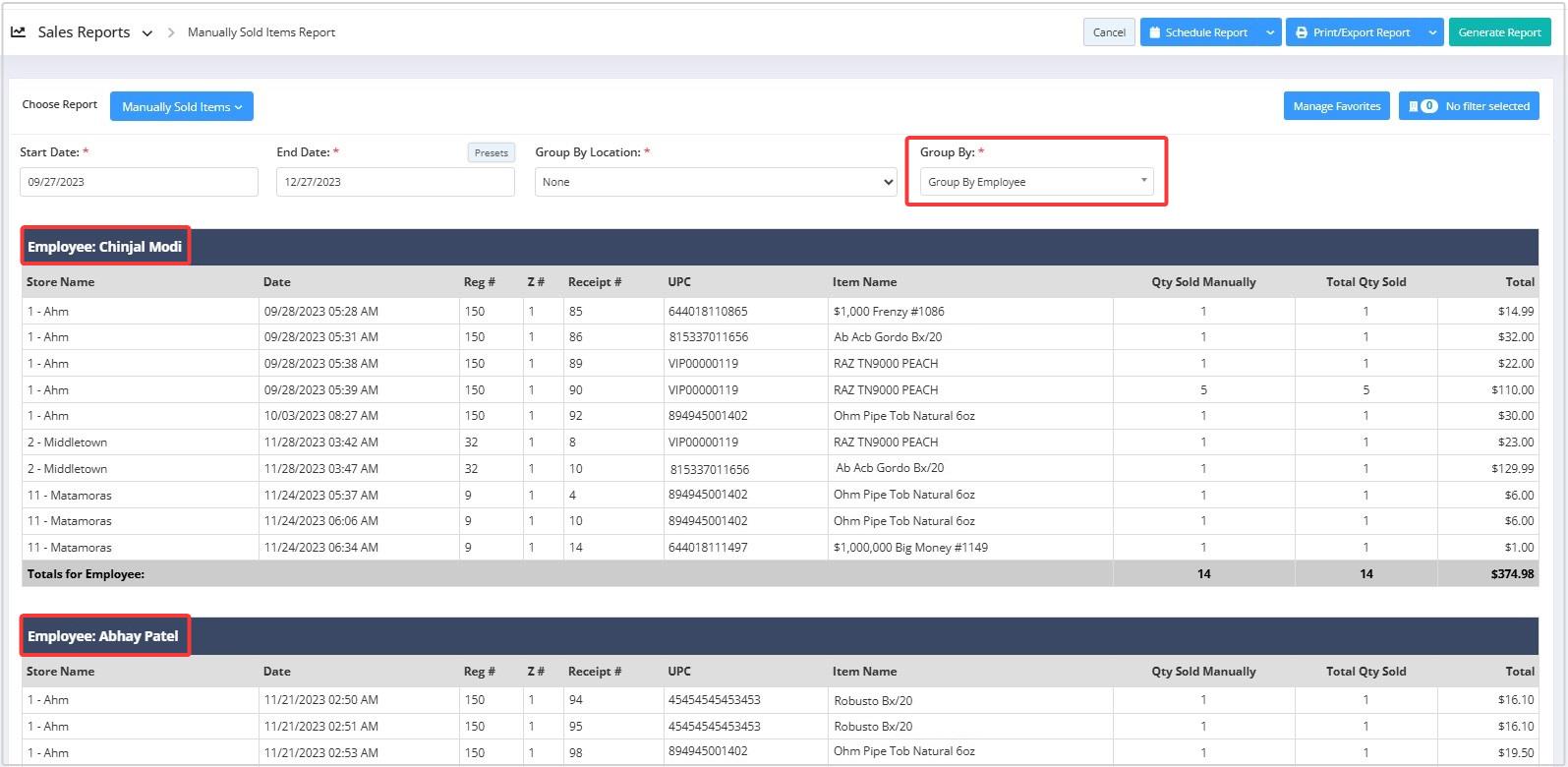Click the No filter selected button
1568x767 pixels.
point(1469,106)
